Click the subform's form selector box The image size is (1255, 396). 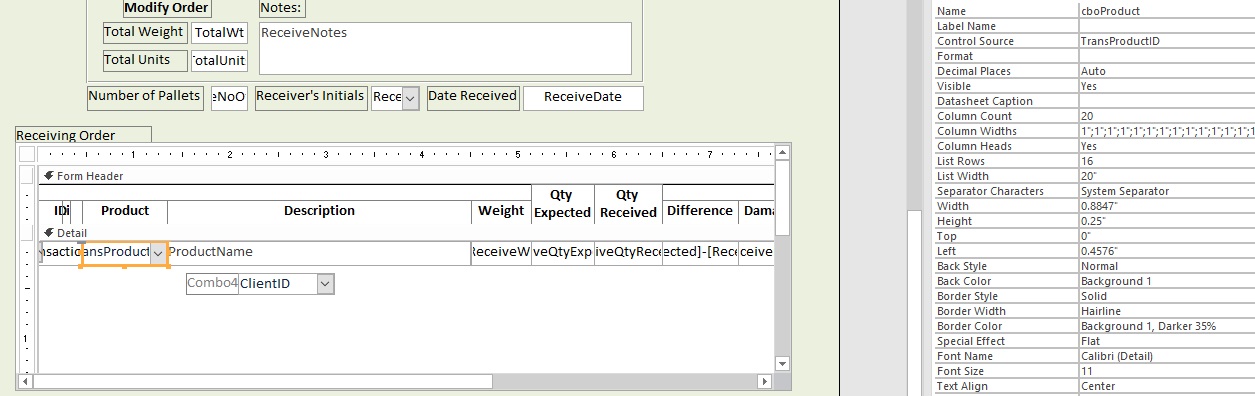tap(28, 154)
